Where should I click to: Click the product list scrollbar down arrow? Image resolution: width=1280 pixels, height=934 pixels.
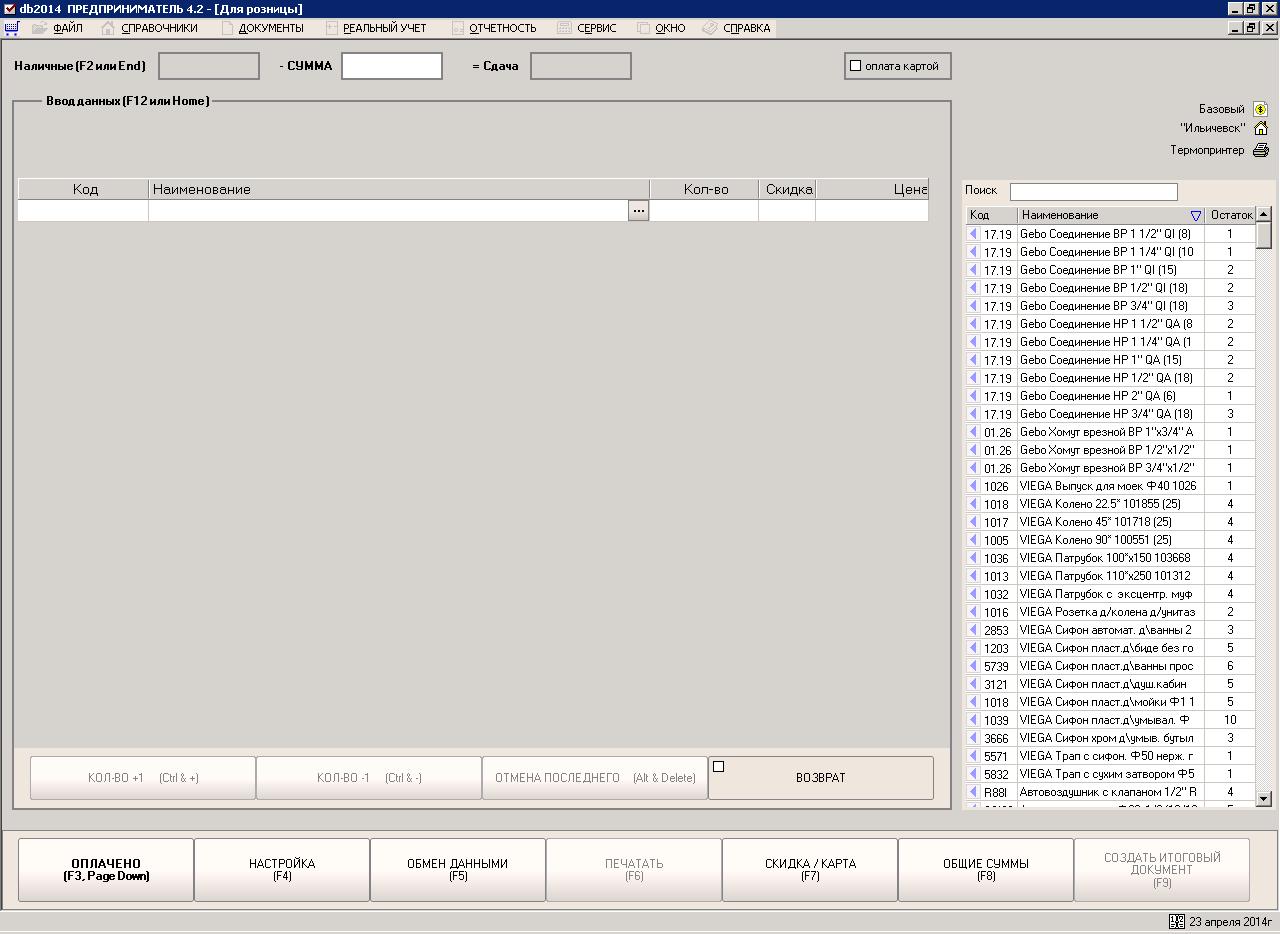(x=1264, y=798)
